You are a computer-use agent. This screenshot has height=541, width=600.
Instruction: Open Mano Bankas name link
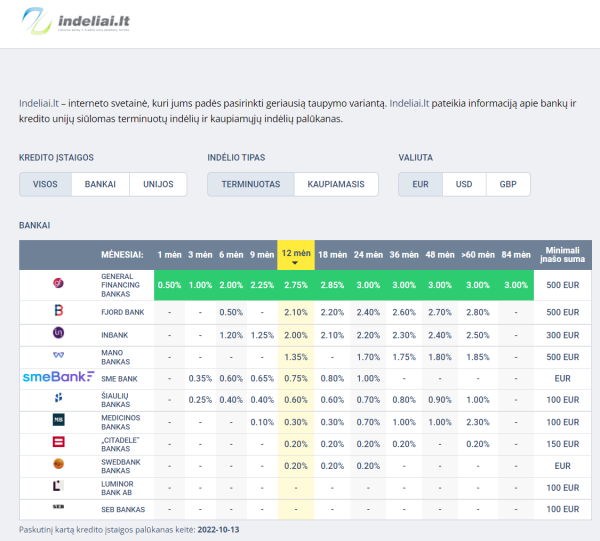coord(116,357)
